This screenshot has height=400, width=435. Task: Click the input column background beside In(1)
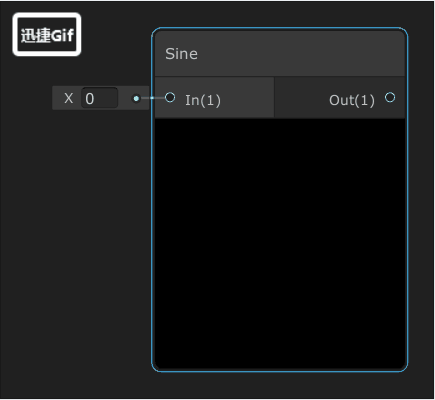click(x=248, y=98)
